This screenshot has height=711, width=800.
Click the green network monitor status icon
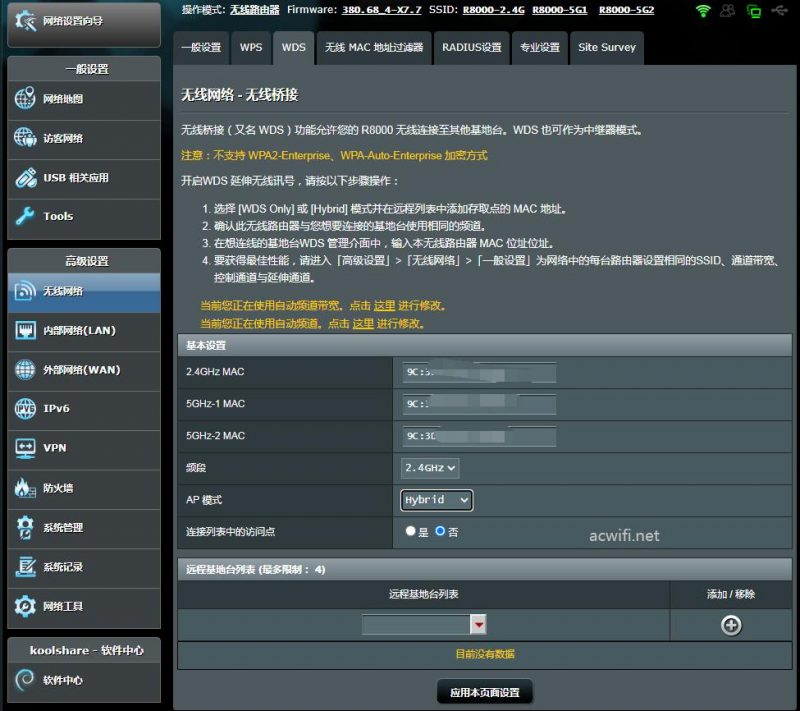(754, 11)
